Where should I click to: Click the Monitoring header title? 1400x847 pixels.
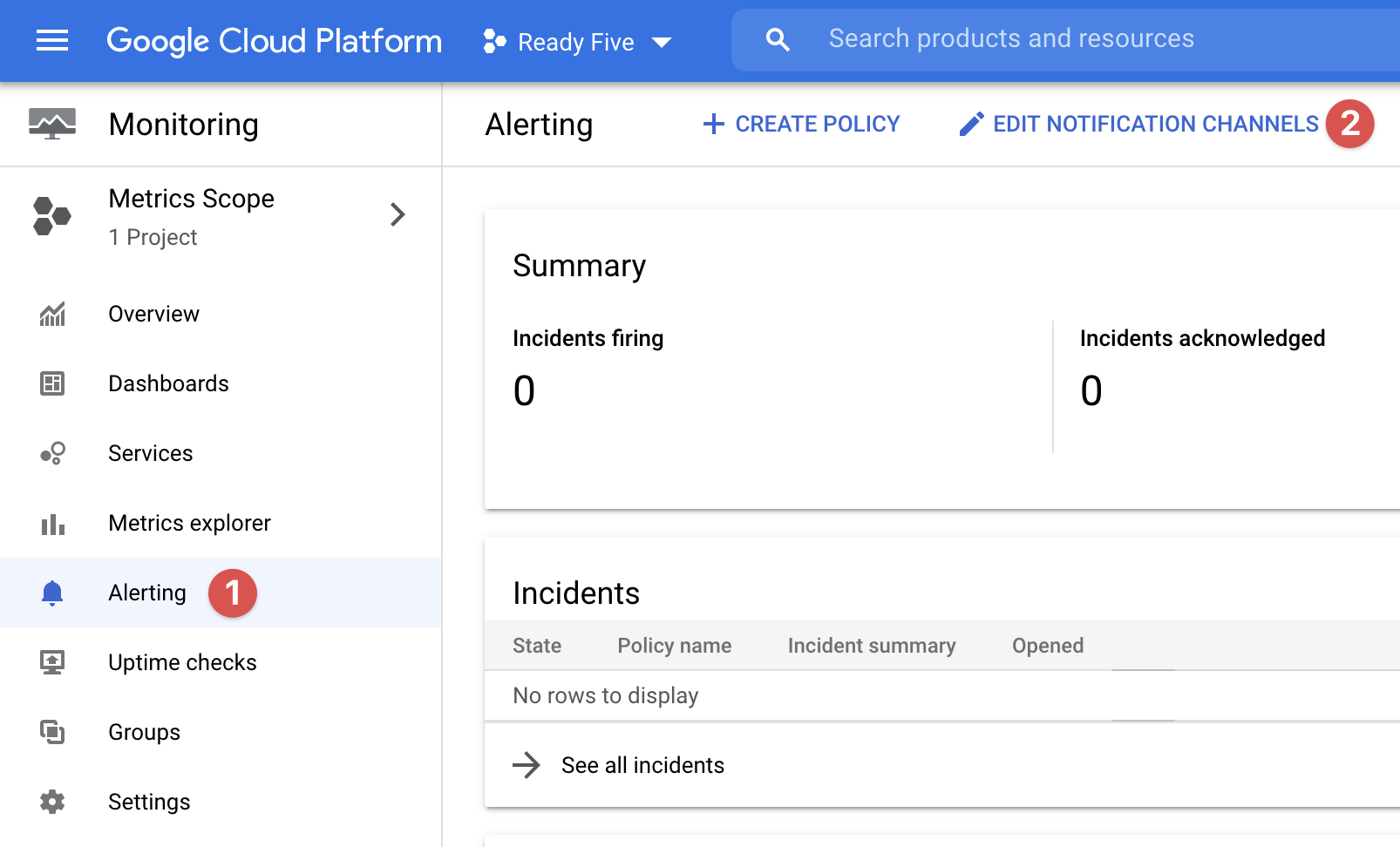tap(183, 125)
